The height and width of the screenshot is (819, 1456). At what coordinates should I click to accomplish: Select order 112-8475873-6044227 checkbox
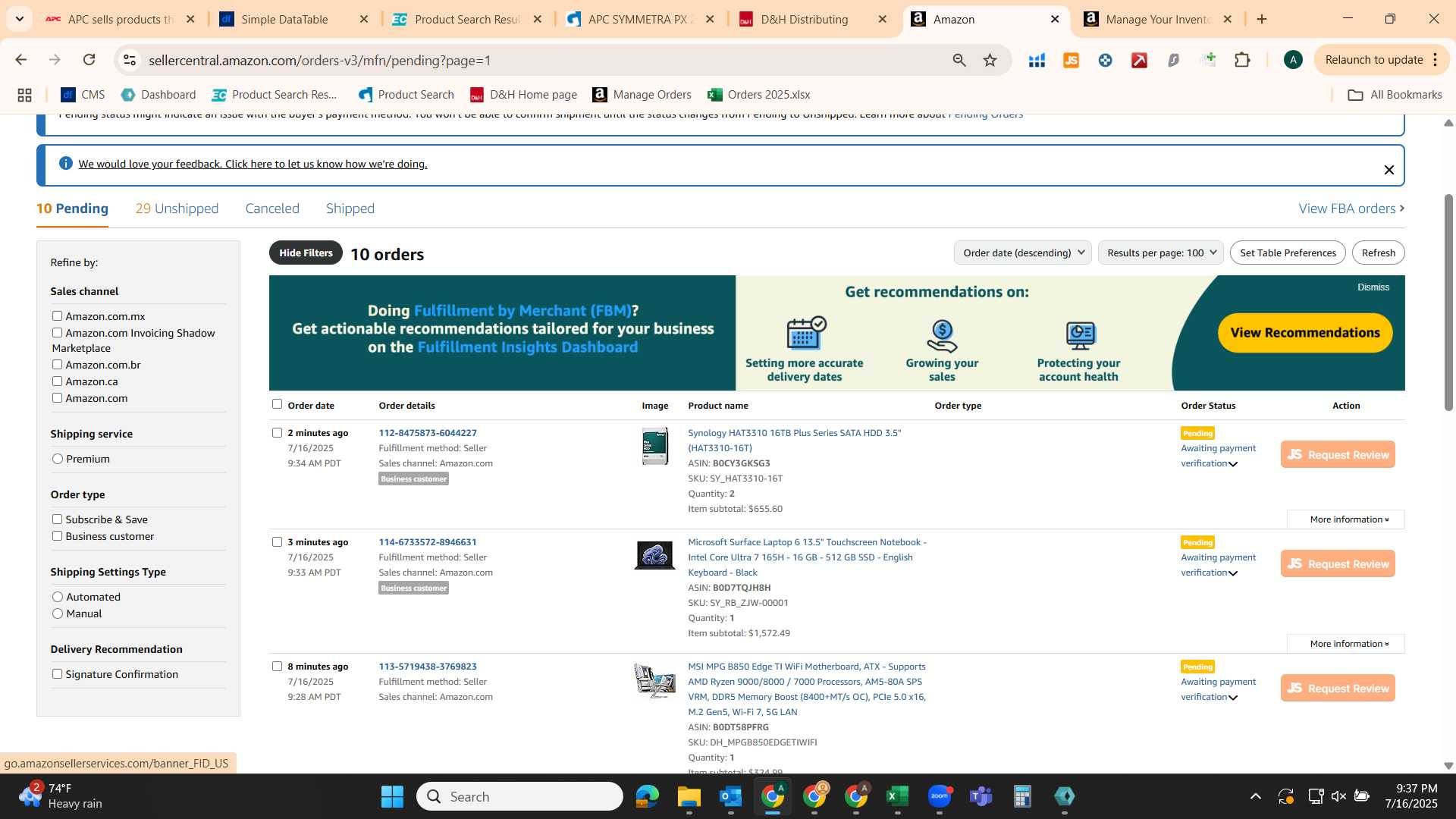[277, 432]
